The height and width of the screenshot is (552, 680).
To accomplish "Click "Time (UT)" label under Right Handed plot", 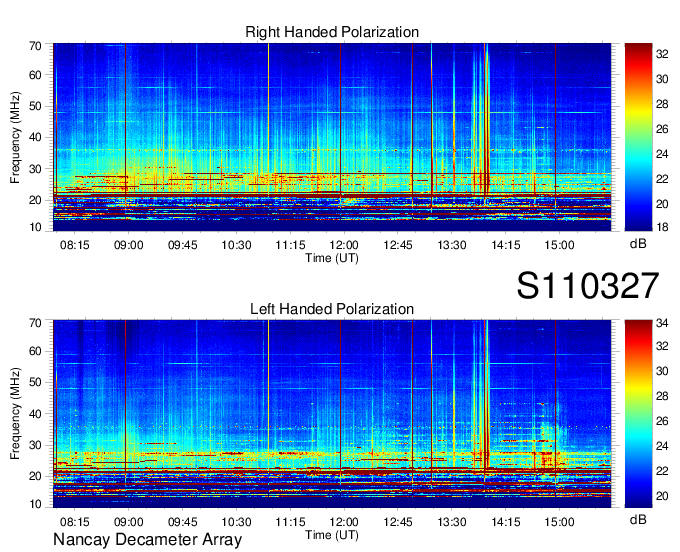I will 332,258.
